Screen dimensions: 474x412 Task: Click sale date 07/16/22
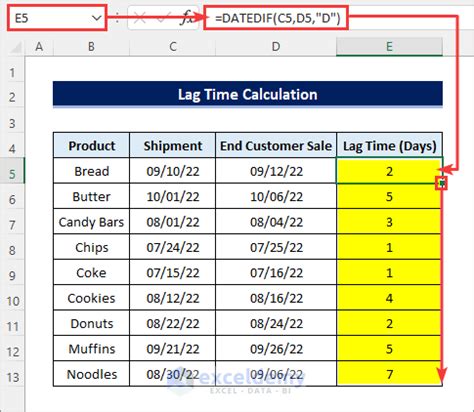(x=276, y=272)
